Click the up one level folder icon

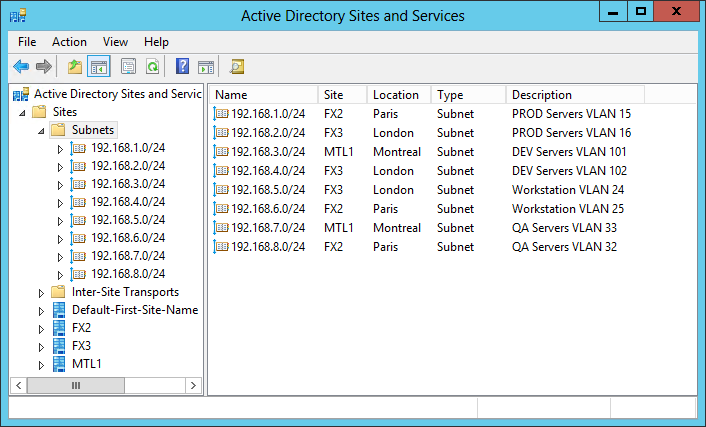(x=75, y=67)
